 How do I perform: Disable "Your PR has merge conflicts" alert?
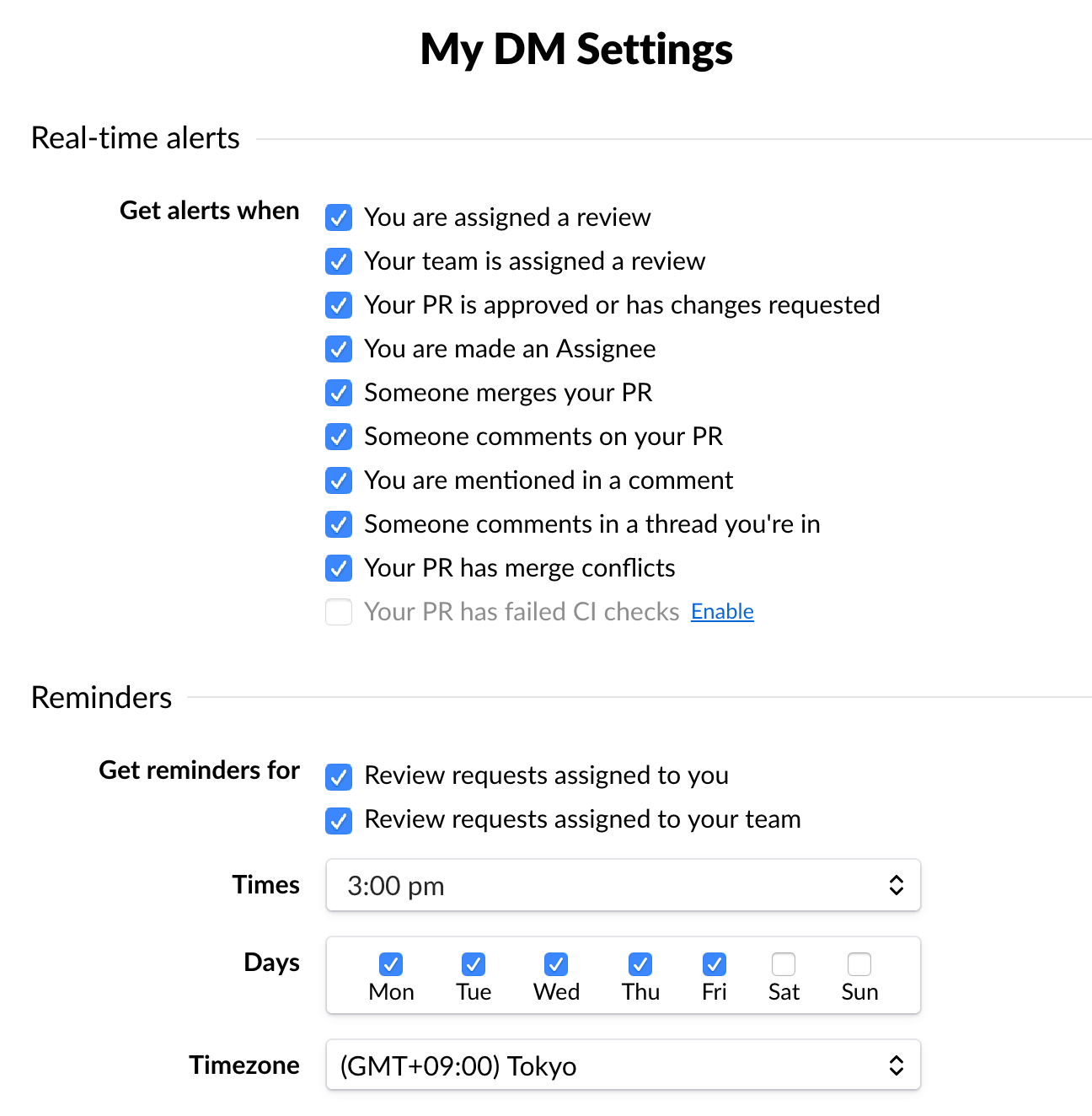pos(339,568)
